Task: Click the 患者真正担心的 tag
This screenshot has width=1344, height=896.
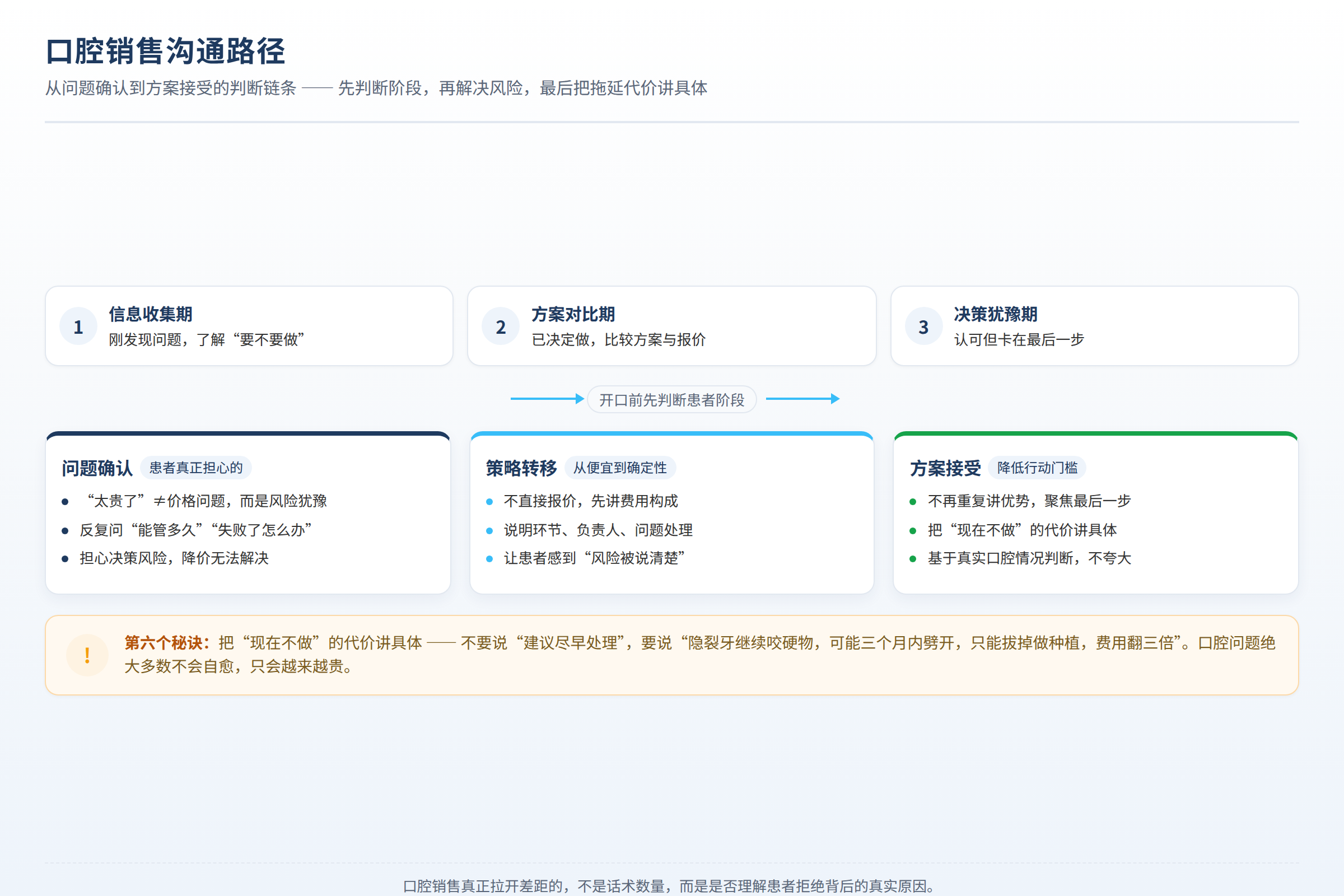Action: pyautogui.click(x=196, y=468)
